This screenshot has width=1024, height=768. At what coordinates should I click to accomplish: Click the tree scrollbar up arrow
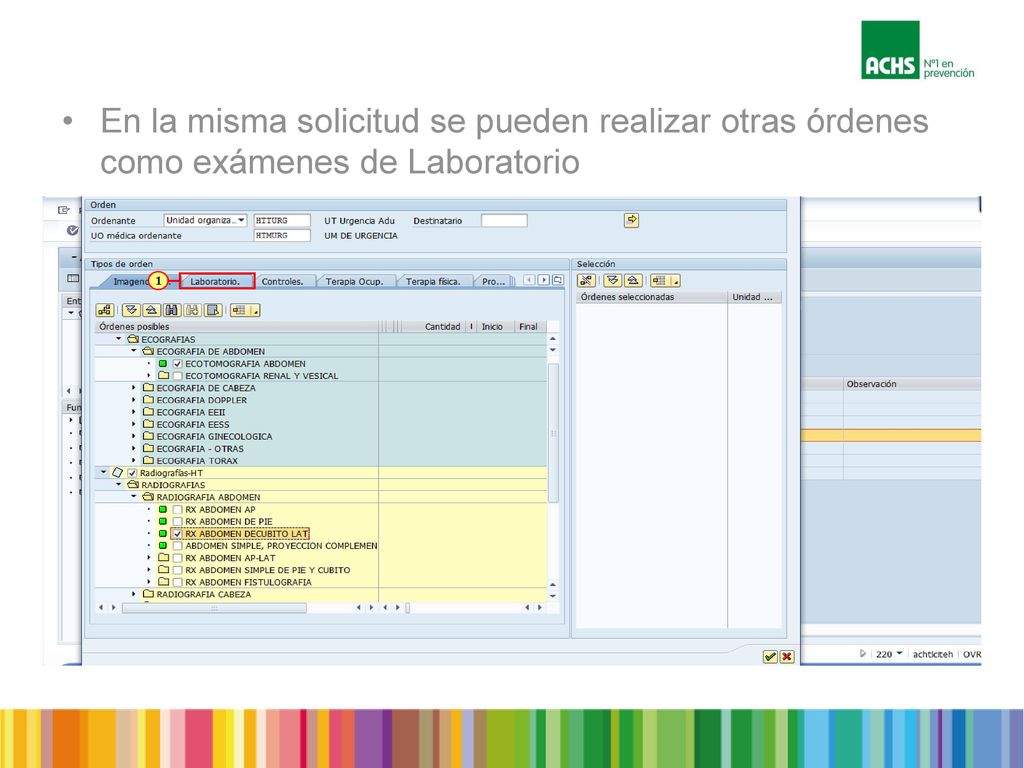tap(553, 339)
